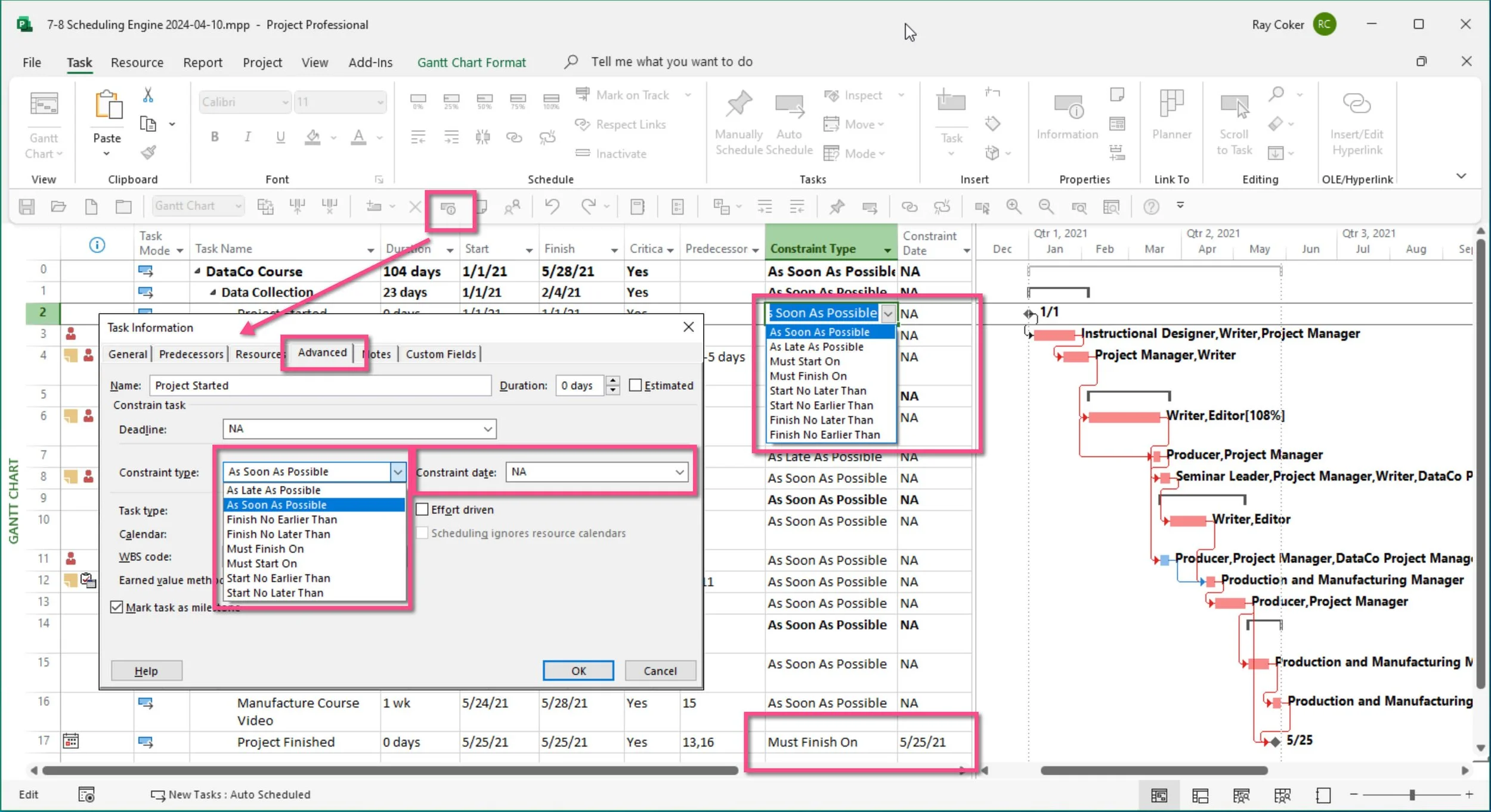Image resolution: width=1491 pixels, height=812 pixels.
Task: Click the Save icon in quick toolbar
Action: [27, 207]
